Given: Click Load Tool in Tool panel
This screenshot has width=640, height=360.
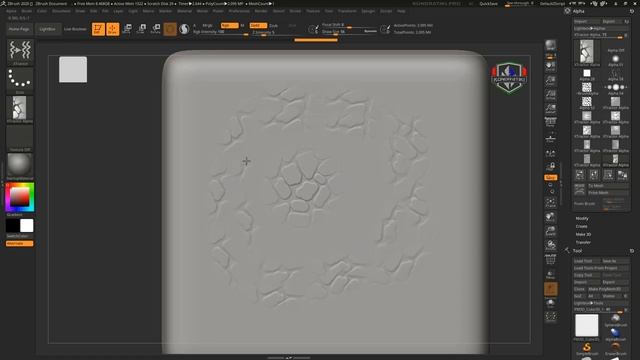Looking at the screenshot, I should pyautogui.click(x=587, y=261).
